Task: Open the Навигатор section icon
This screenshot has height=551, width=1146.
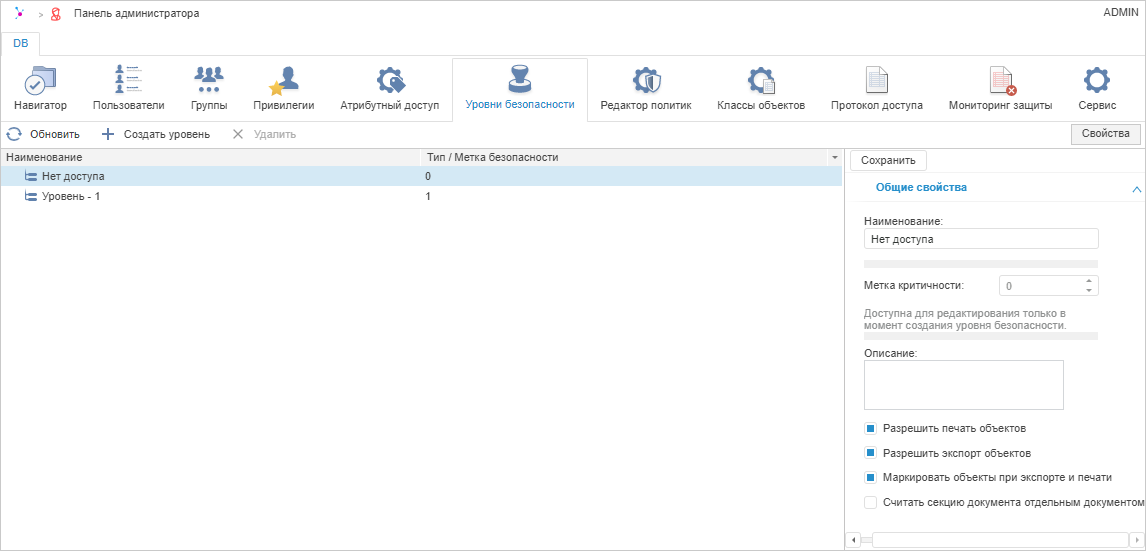Action: pyautogui.click(x=39, y=80)
